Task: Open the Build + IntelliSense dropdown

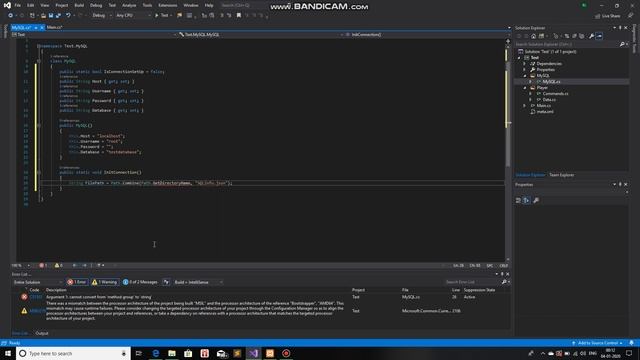Action: [x=198, y=282]
